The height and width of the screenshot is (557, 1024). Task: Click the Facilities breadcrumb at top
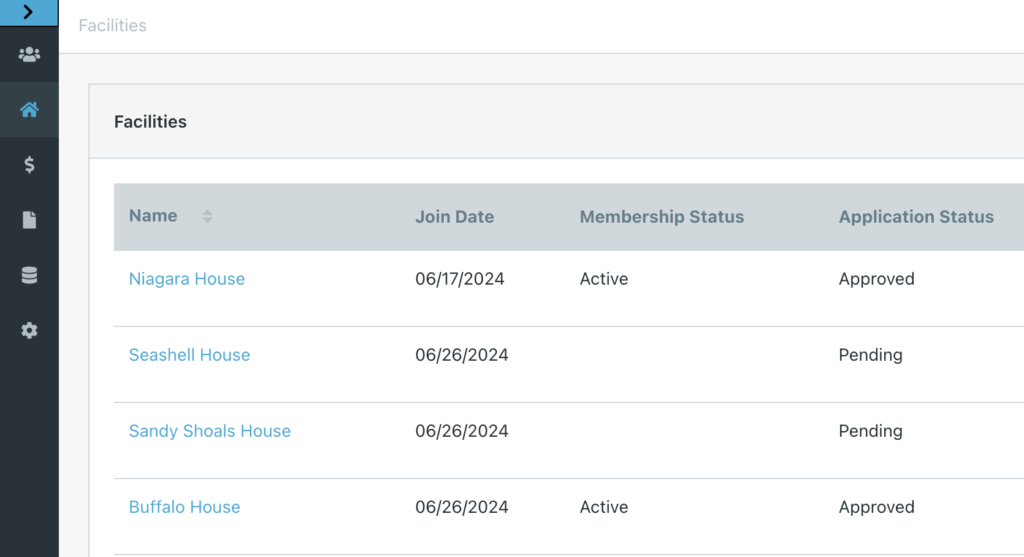[112, 25]
